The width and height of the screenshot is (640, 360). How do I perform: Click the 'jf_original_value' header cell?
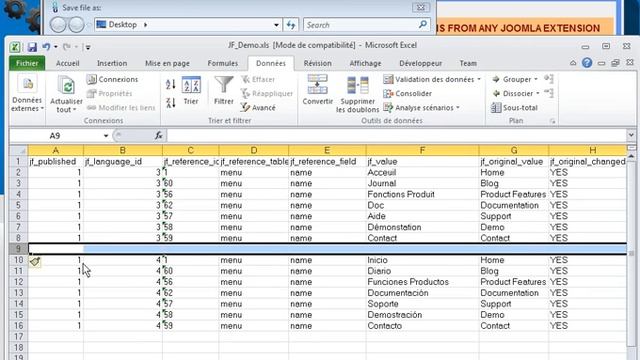513,162
